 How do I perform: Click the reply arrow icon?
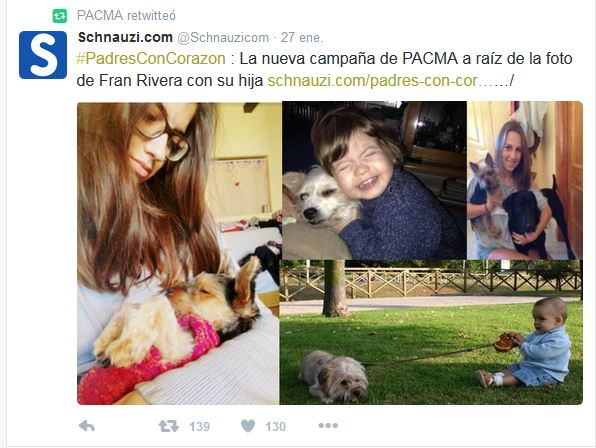pos(87,426)
